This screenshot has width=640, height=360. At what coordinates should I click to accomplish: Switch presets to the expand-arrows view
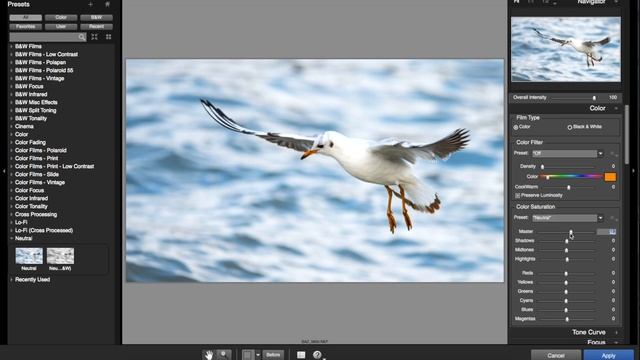point(95,37)
